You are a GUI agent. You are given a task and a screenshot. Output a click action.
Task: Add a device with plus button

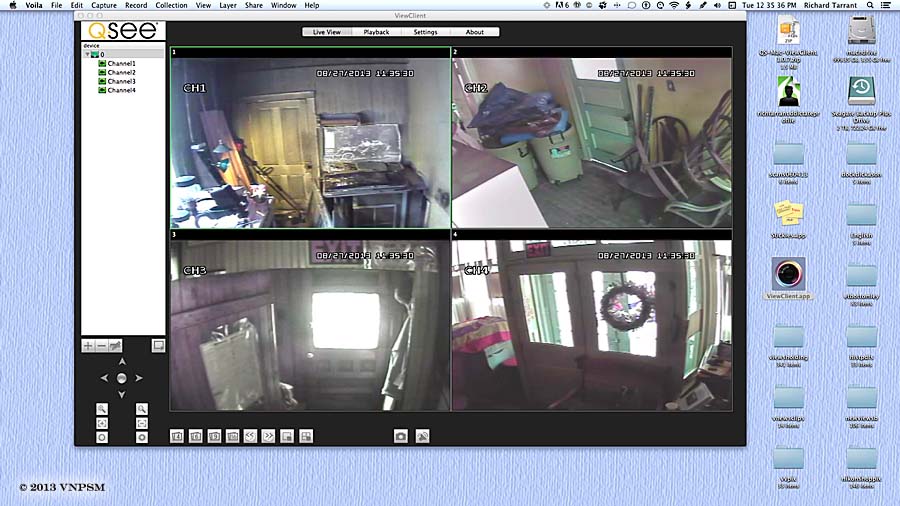tap(88, 346)
